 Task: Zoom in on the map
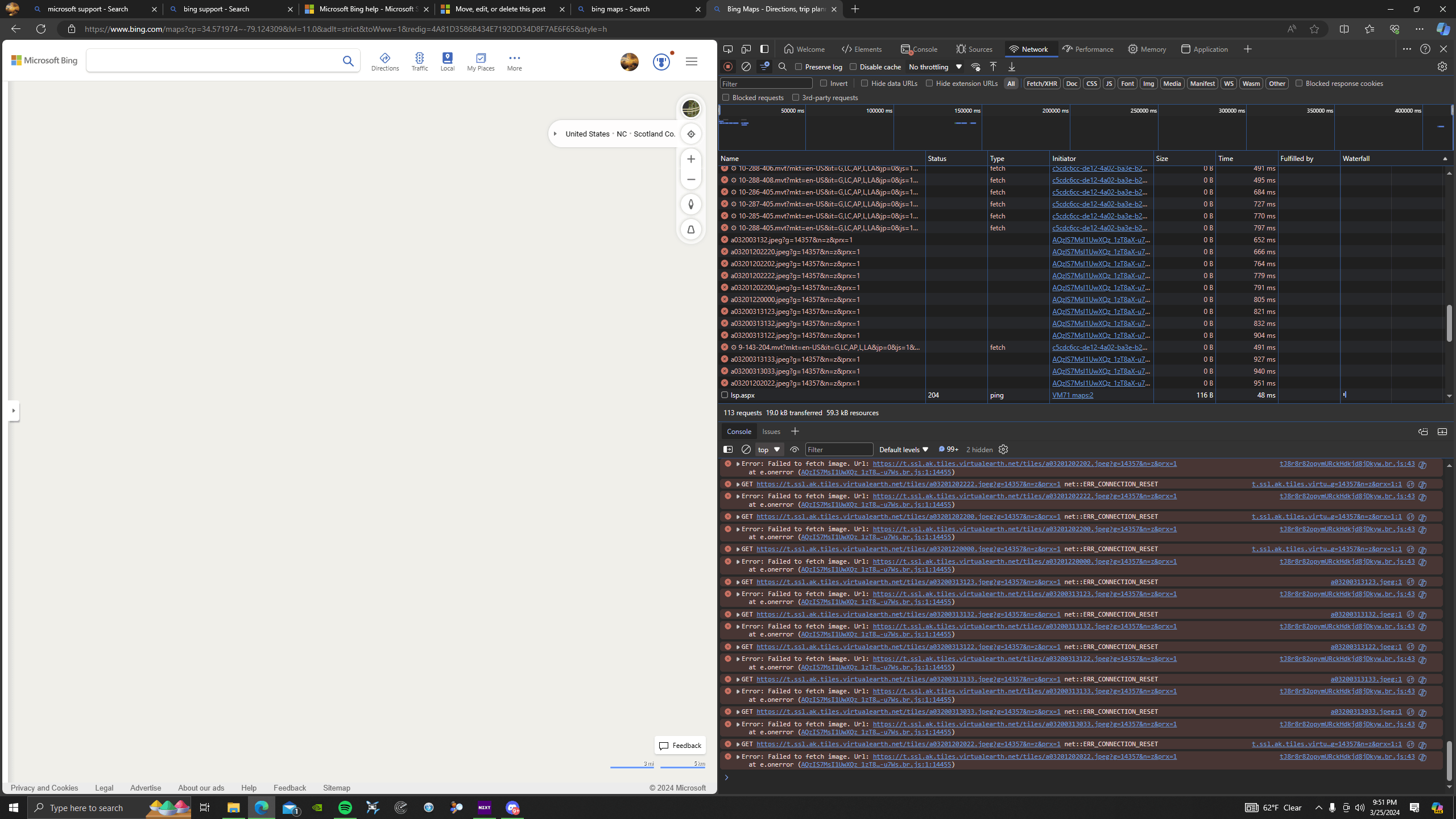tap(691, 159)
